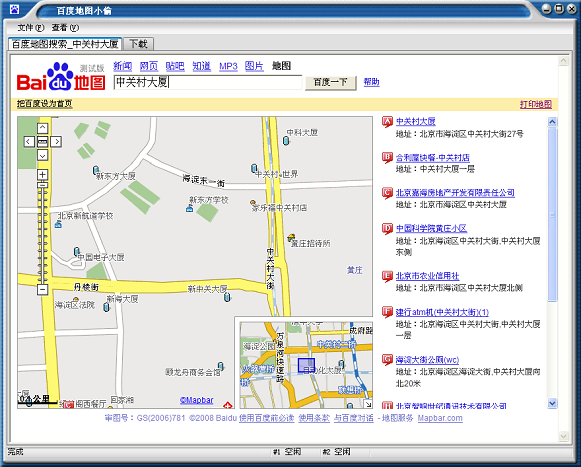Click the 中国电子大厦 building icon on map

tap(77, 252)
